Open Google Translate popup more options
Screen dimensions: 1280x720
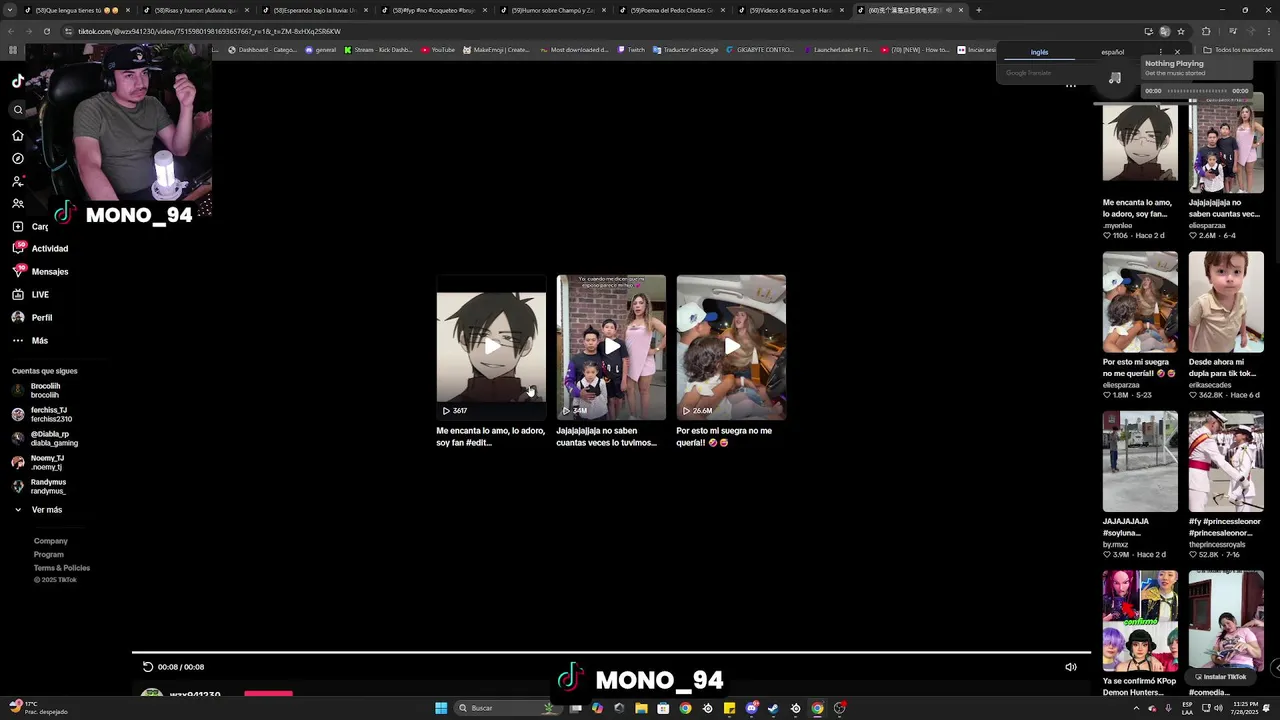point(1161,52)
